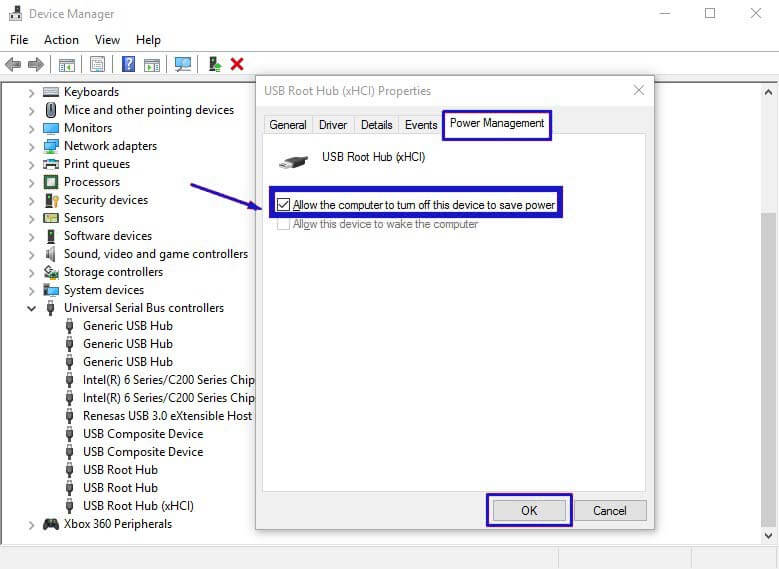Expand the Print queues node
Image resolution: width=779 pixels, height=569 pixels.
pyautogui.click(x=31, y=164)
